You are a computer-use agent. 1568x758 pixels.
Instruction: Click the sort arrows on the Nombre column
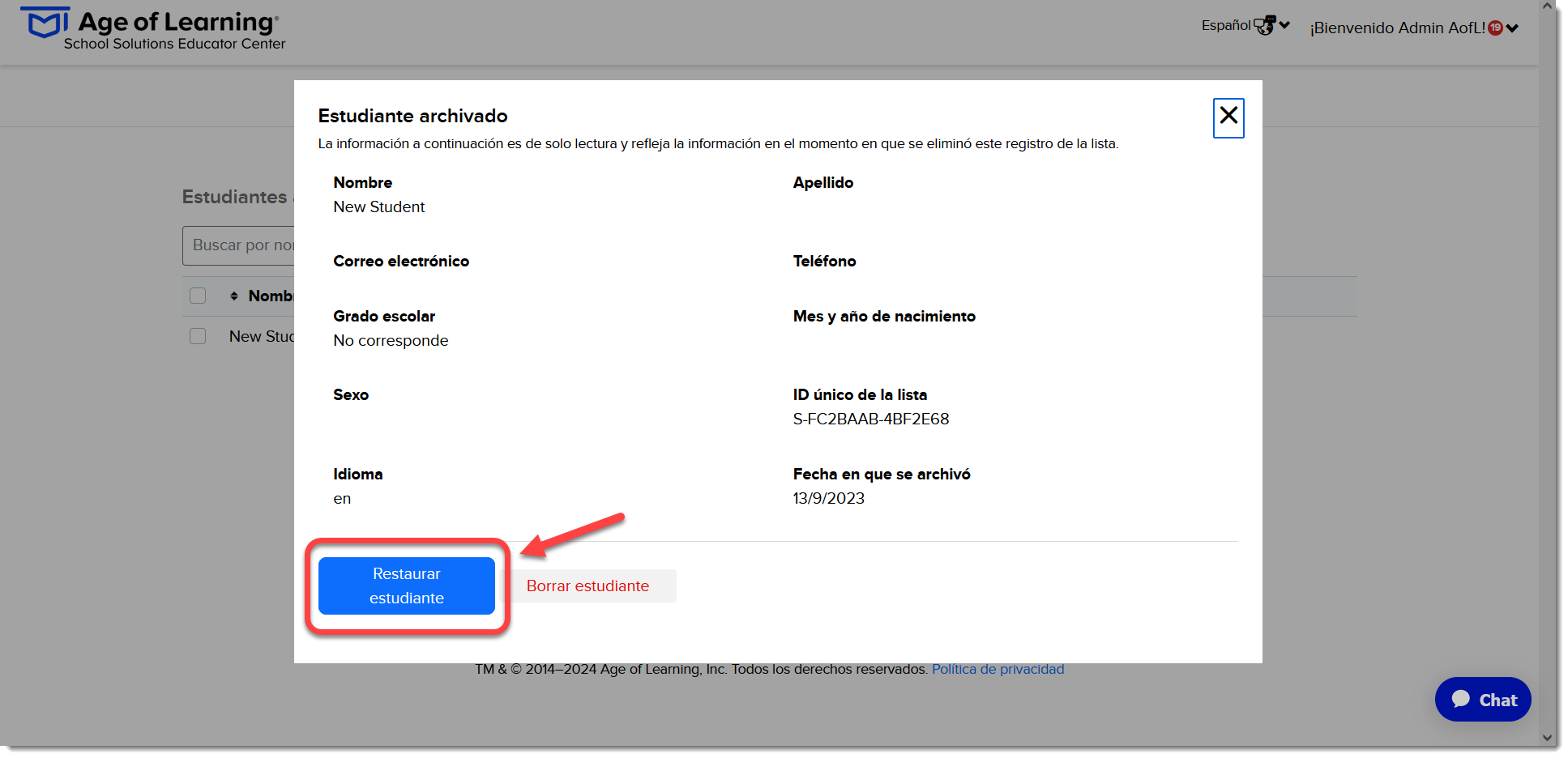(x=234, y=296)
